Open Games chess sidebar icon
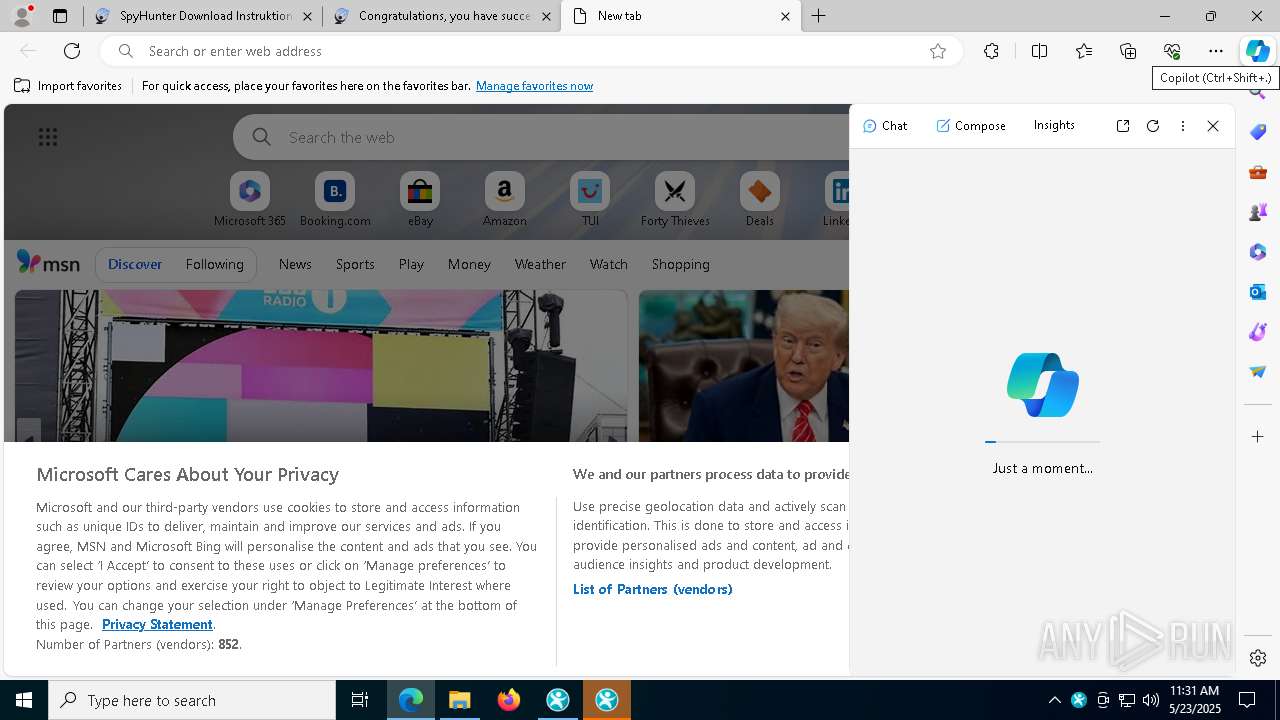Viewport: 1280px width, 720px height. coord(1258,212)
